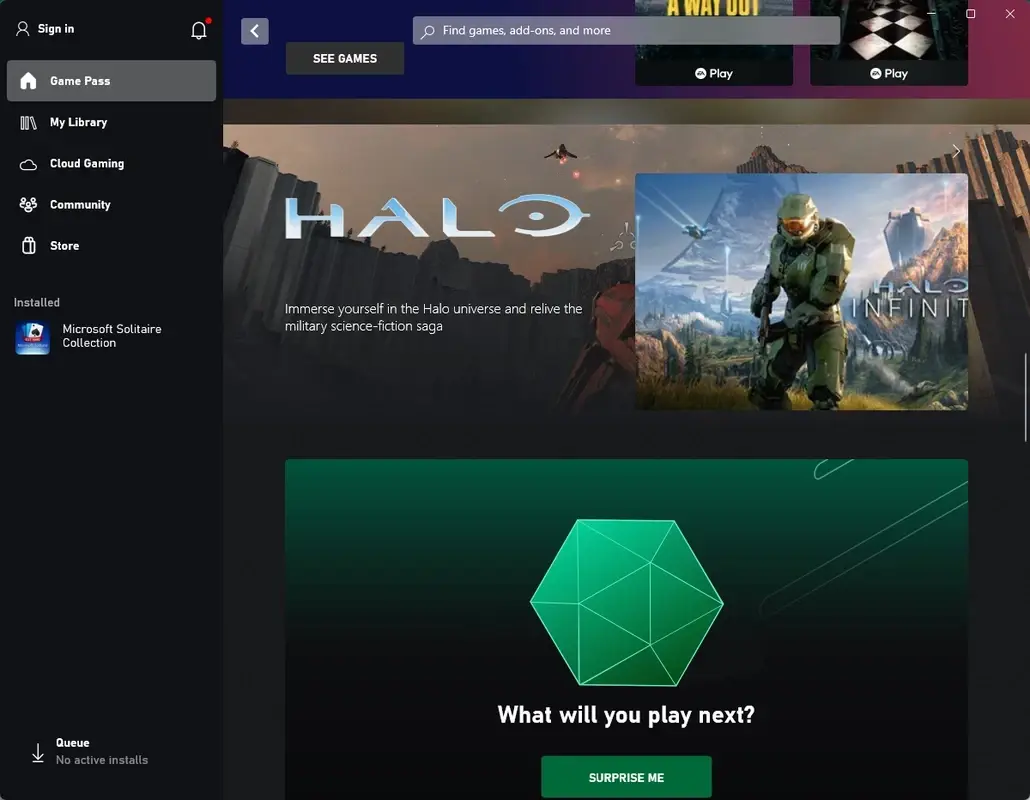The height and width of the screenshot is (800, 1030).
Task: Visit the Community section
Action: (80, 204)
